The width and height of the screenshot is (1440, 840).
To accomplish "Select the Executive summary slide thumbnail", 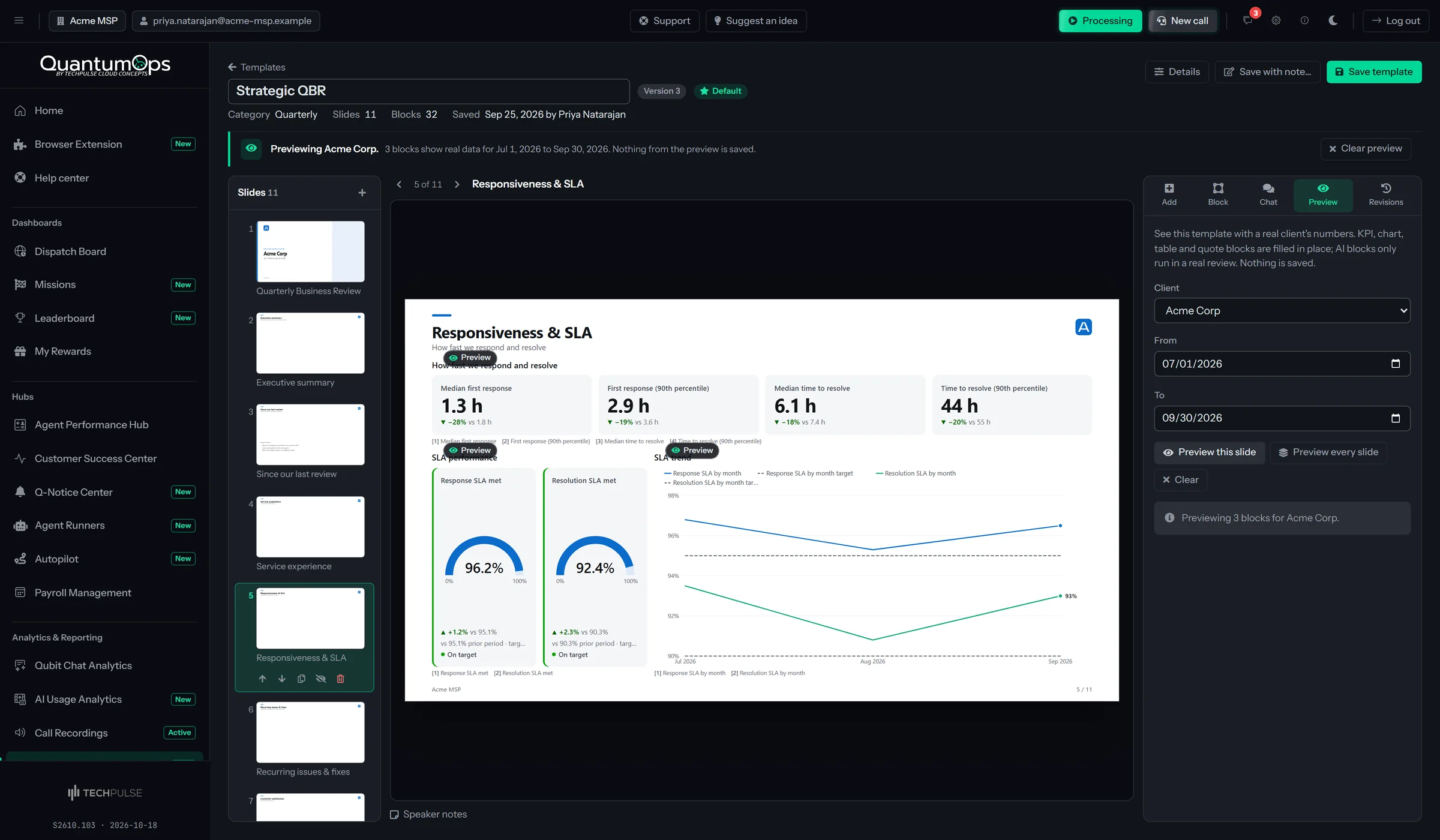I will pyautogui.click(x=310, y=343).
